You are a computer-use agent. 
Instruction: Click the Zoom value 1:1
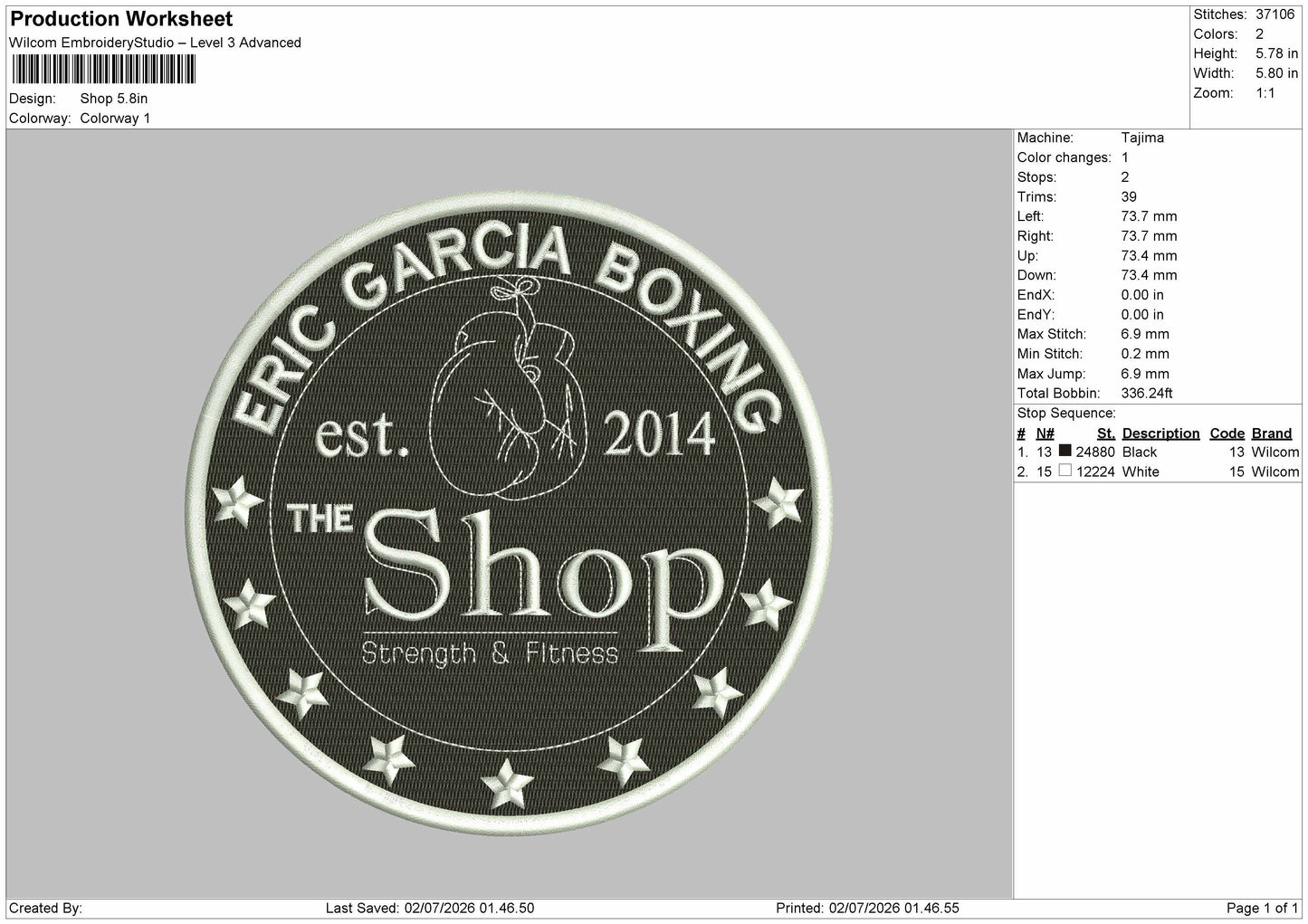tap(1265, 93)
